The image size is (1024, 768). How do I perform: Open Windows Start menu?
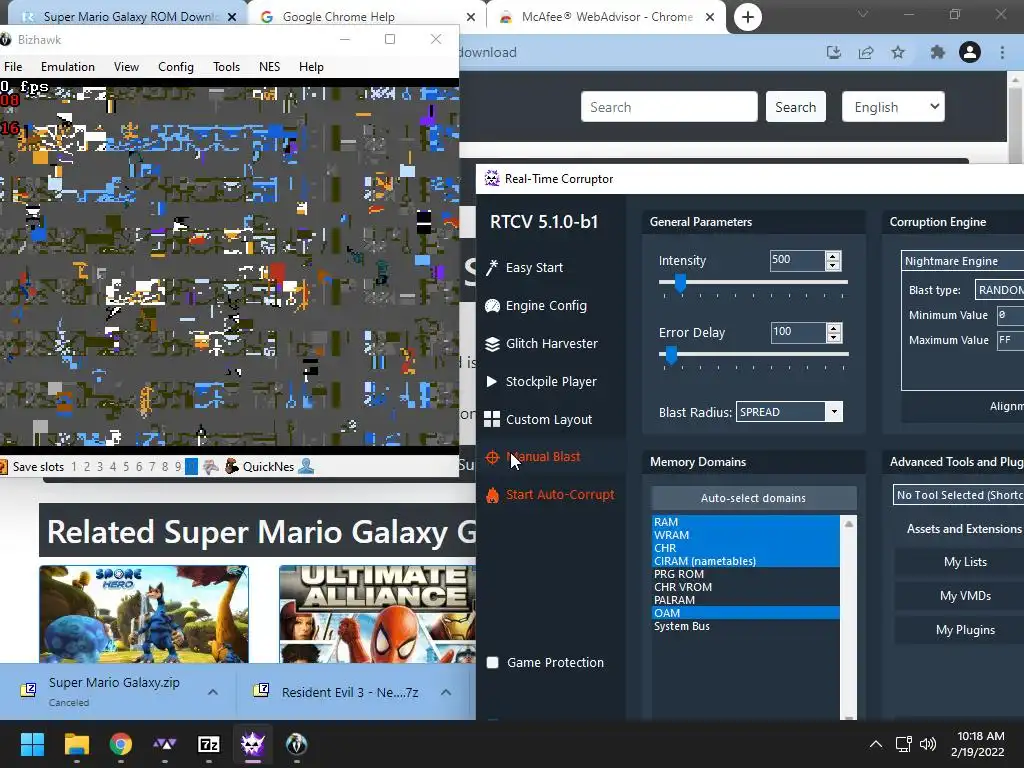click(32, 744)
